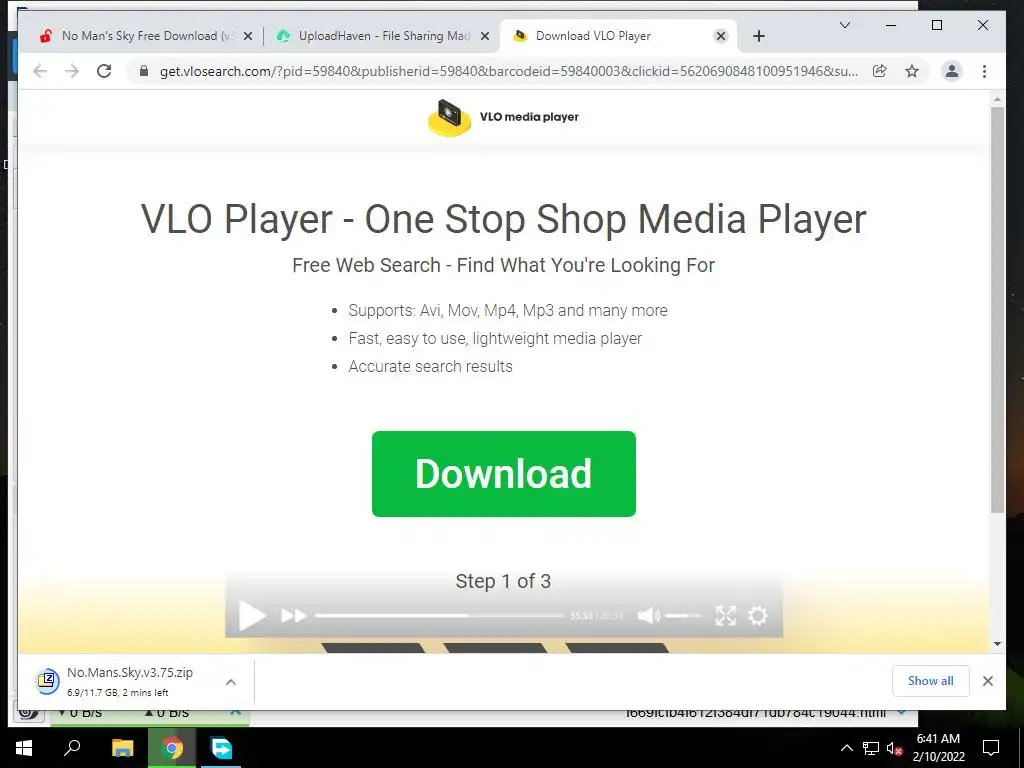Screen dimensions: 1024x768
Task: Click the play button in player graphic
Action: tap(251, 616)
